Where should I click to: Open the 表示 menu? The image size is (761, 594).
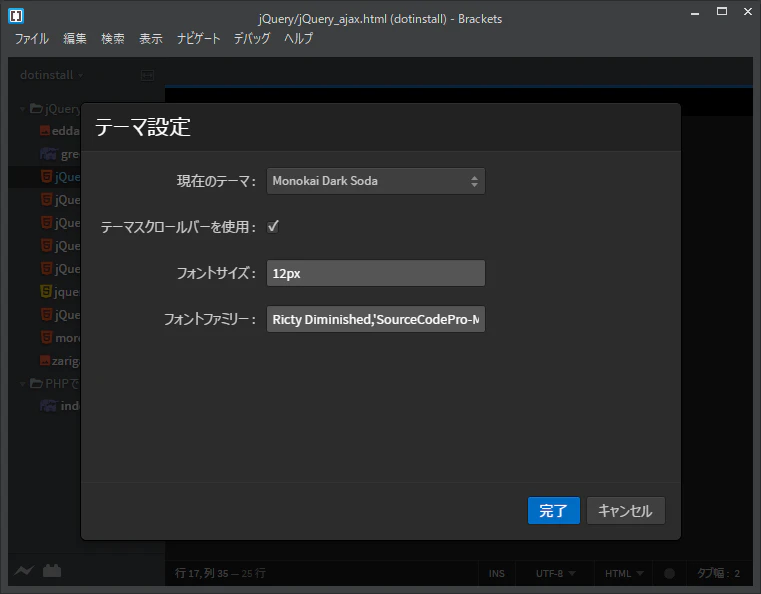(150, 38)
